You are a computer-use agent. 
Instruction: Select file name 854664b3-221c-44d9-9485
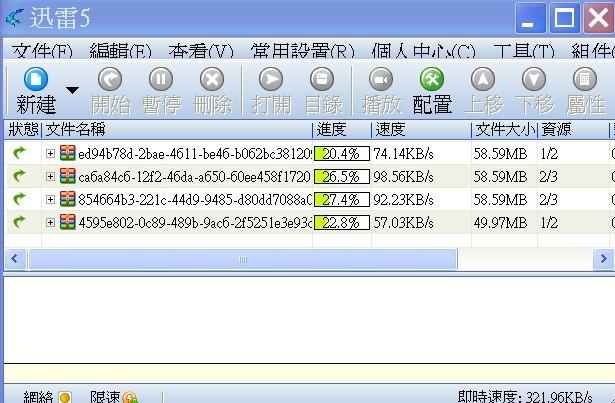click(x=195, y=200)
